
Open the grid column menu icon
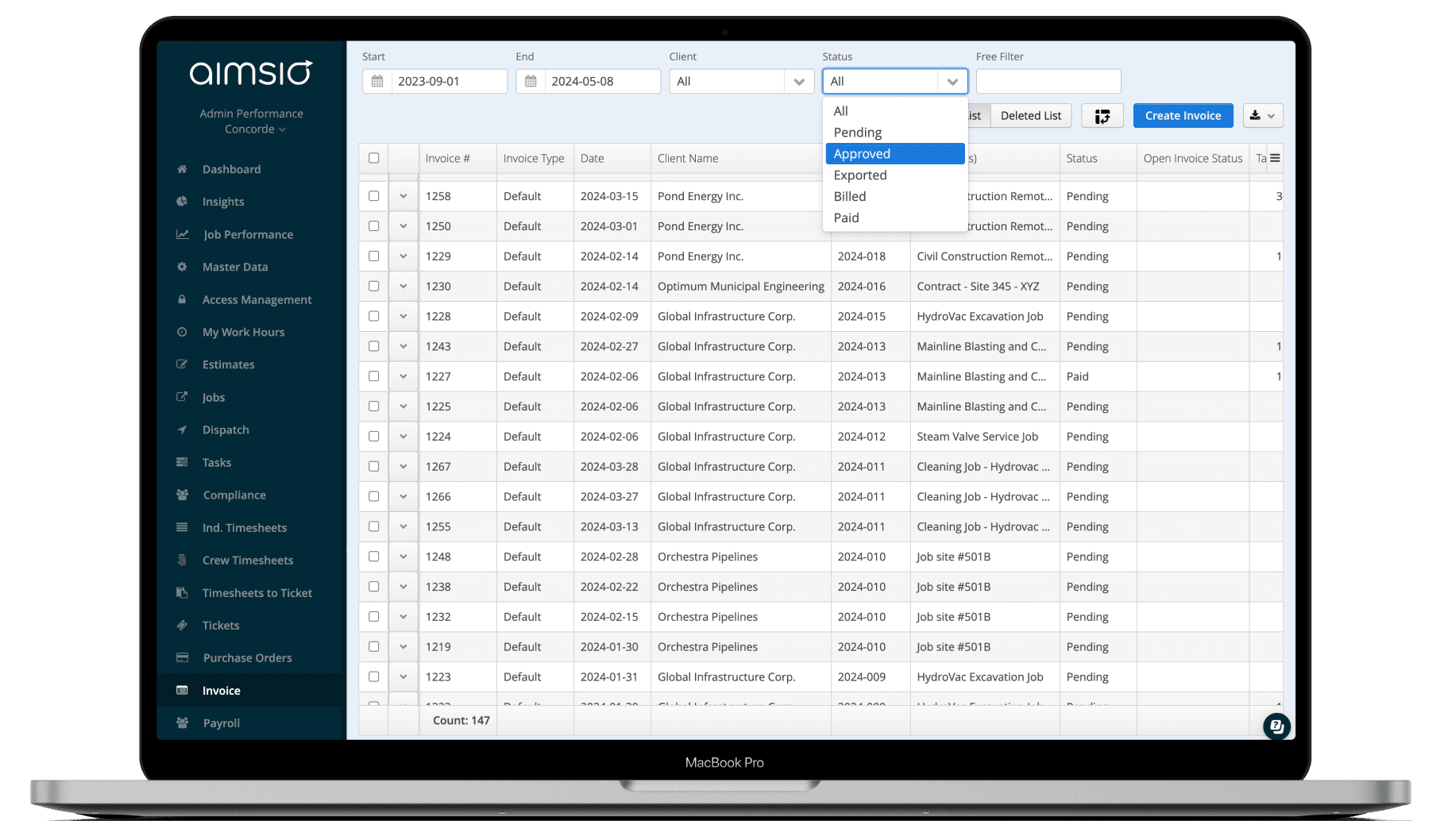click(1275, 158)
